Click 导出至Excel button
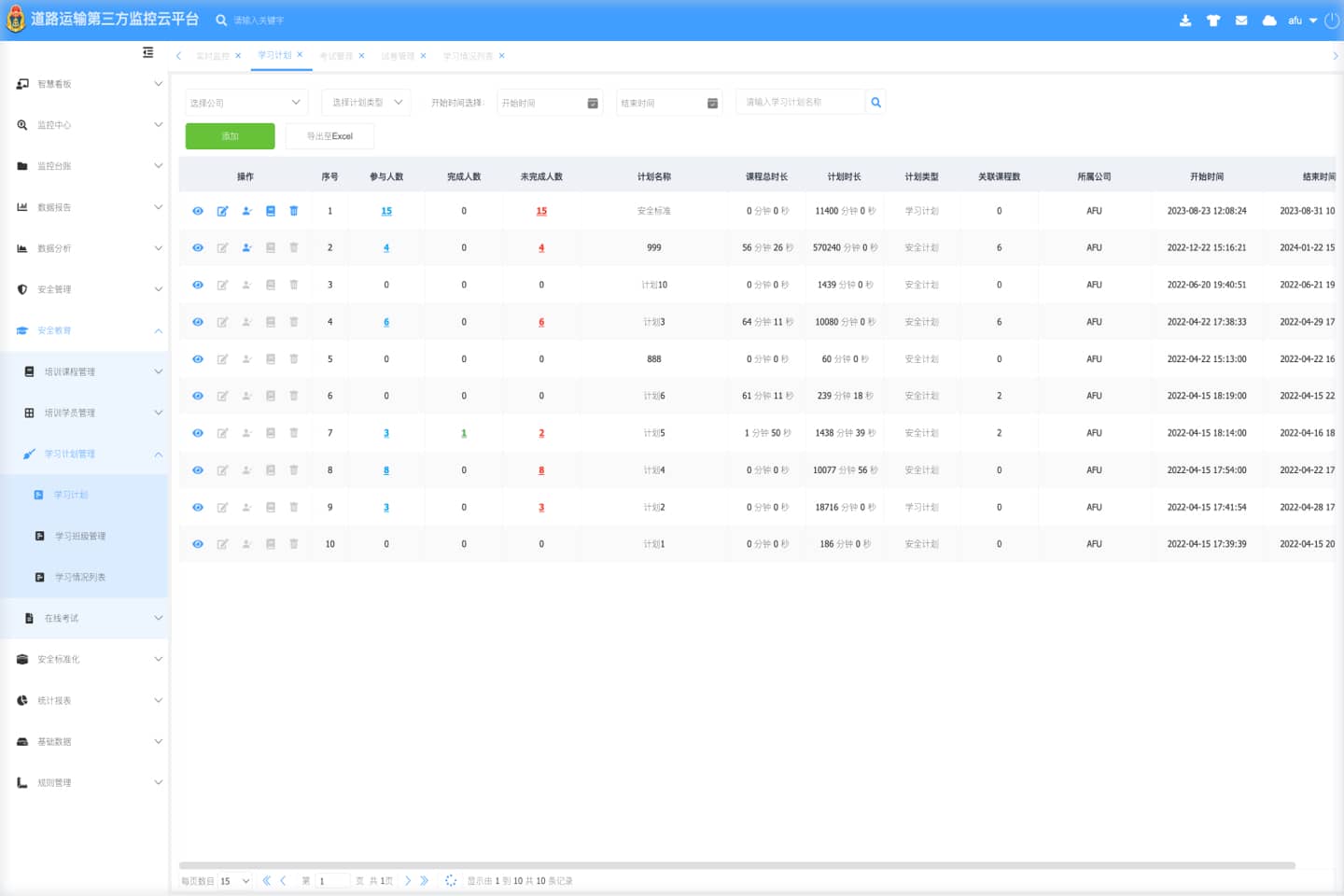This screenshot has height=896, width=1344. (x=329, y=136)
